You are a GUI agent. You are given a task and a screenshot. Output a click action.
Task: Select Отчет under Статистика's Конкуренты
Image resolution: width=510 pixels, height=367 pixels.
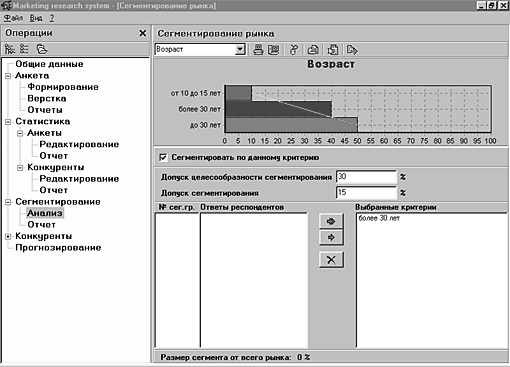coord(53,190)
